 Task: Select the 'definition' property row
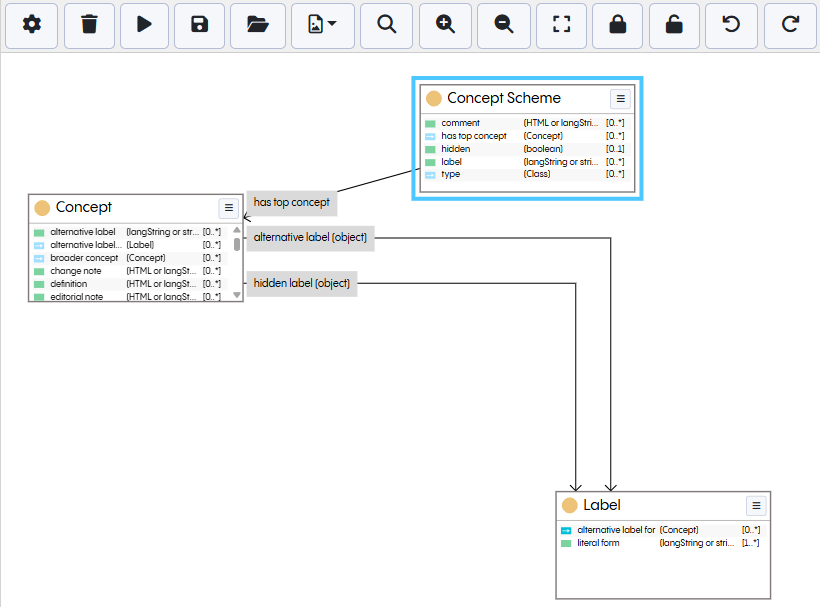(128, 284)
